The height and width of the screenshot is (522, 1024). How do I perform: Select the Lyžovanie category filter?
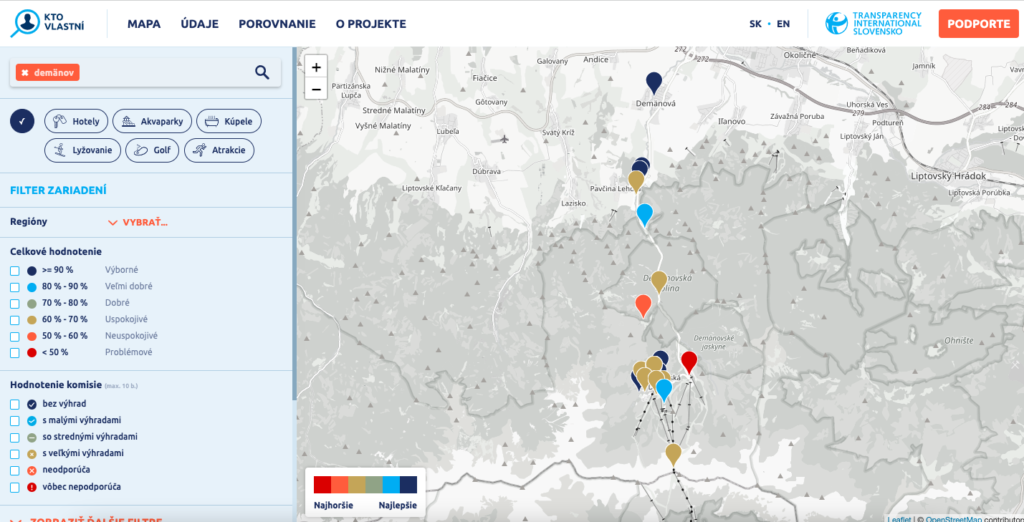click(x=83, y=150)
